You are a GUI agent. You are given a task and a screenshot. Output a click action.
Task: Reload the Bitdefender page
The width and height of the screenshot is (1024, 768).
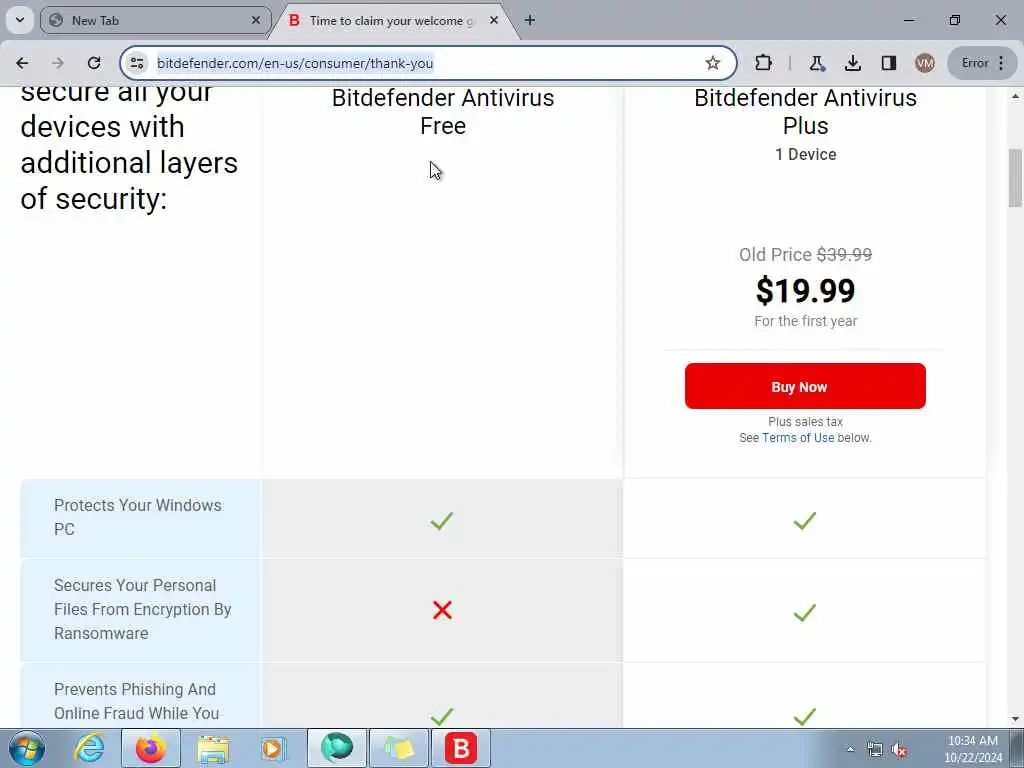(94, 63)
